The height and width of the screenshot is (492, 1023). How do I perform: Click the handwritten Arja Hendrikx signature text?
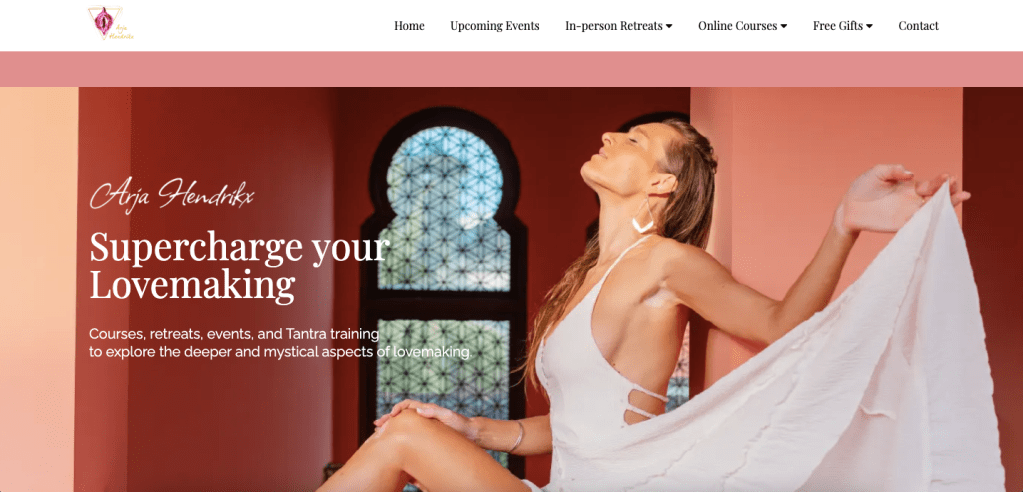click(x=171, y=194)
